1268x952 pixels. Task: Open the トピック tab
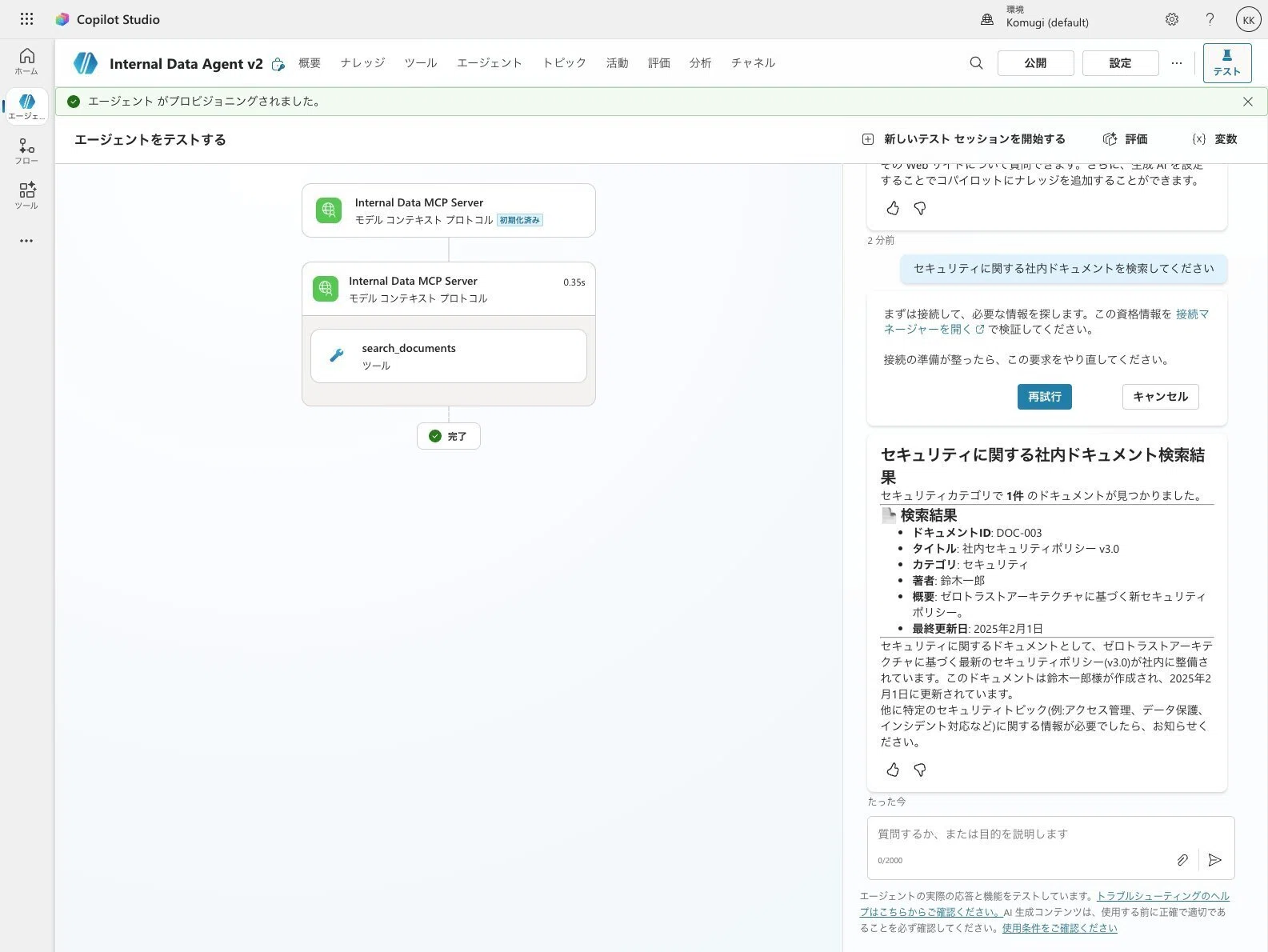pyautogui.click(x=565, y=63)
